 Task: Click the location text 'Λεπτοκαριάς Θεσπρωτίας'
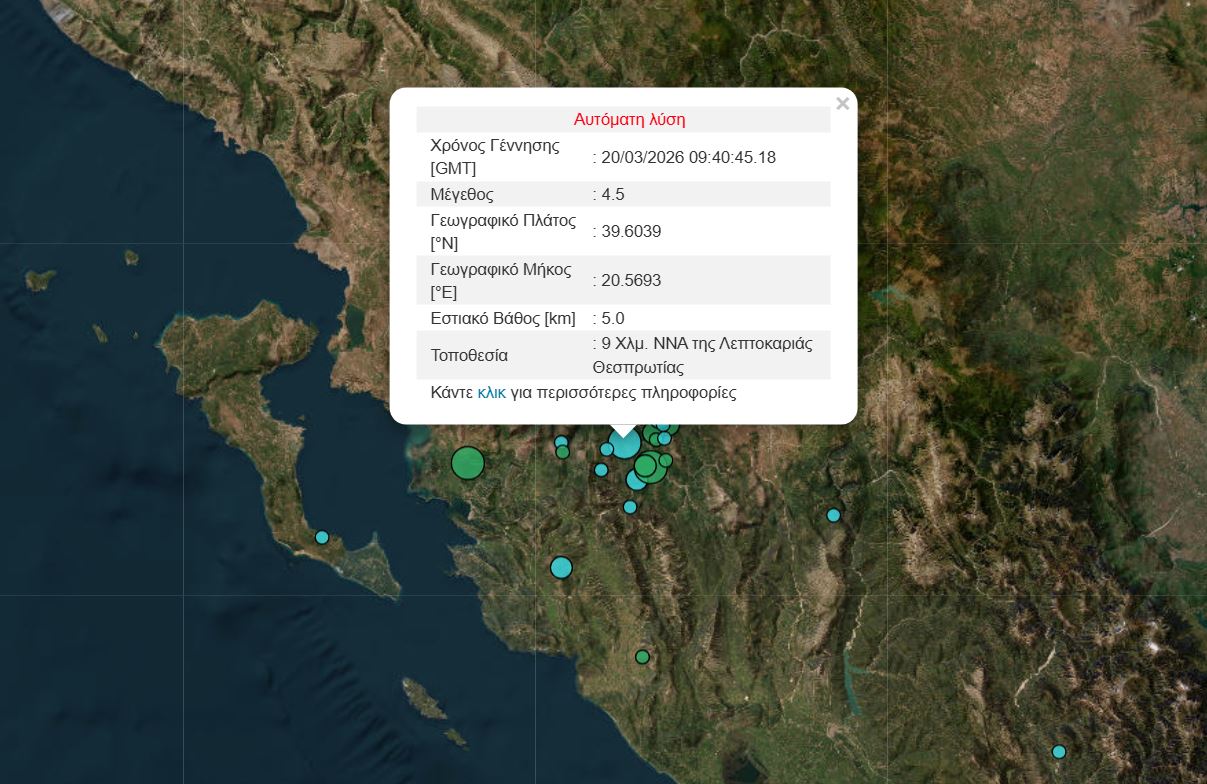(x=702, y=356)
